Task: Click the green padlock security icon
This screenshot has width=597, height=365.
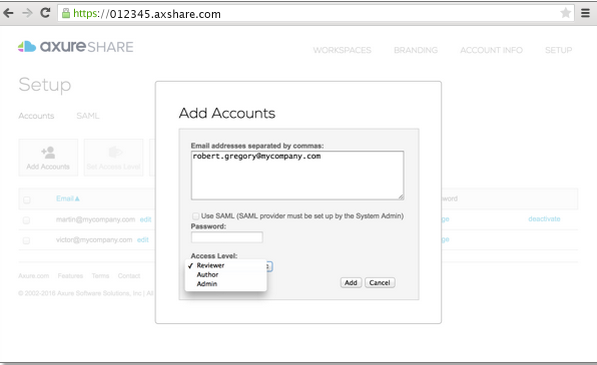Action: 66,13
